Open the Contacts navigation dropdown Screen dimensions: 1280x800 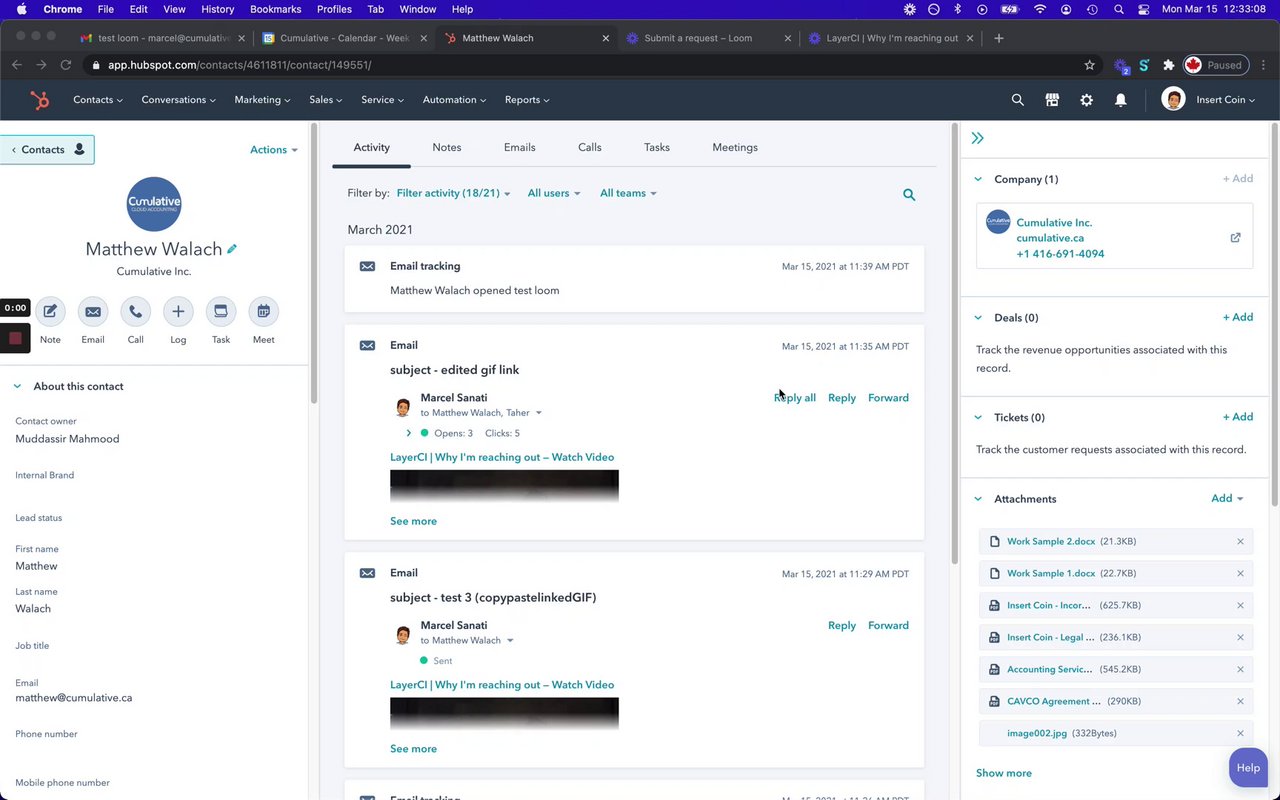point(98,100)
